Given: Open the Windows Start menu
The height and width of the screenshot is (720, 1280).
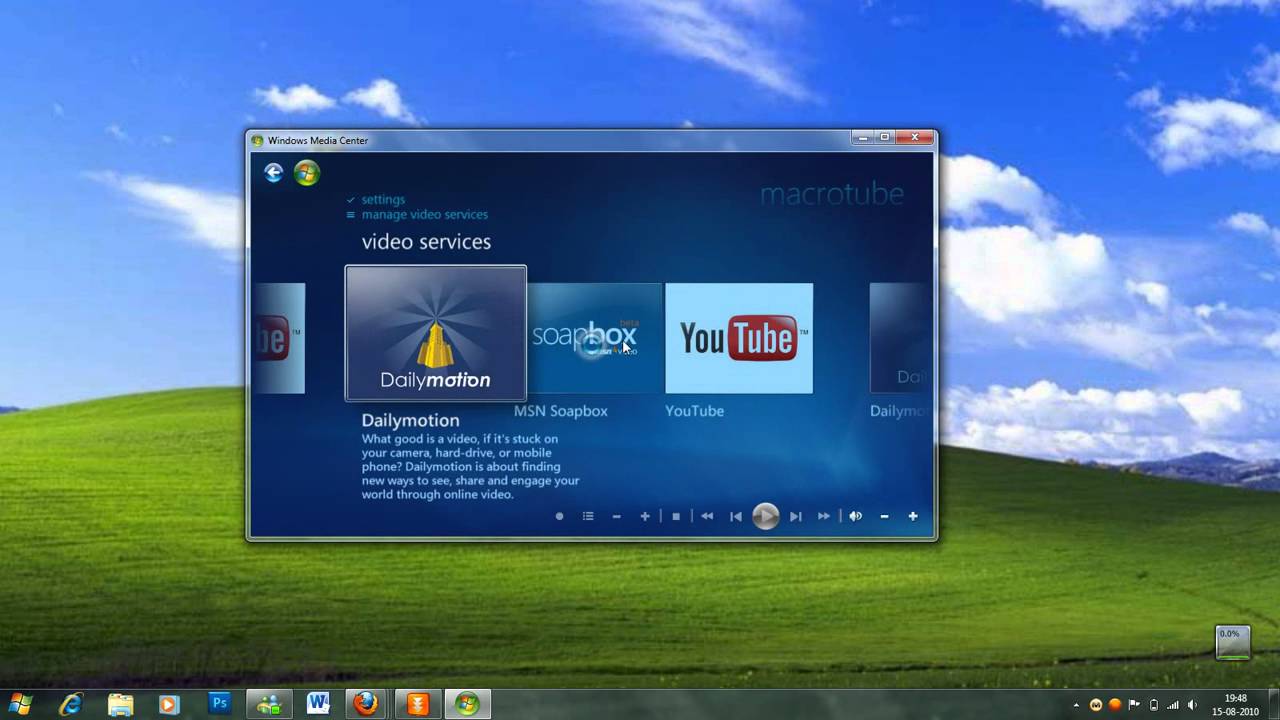Looking at the screenshot, I should point(20,704).
